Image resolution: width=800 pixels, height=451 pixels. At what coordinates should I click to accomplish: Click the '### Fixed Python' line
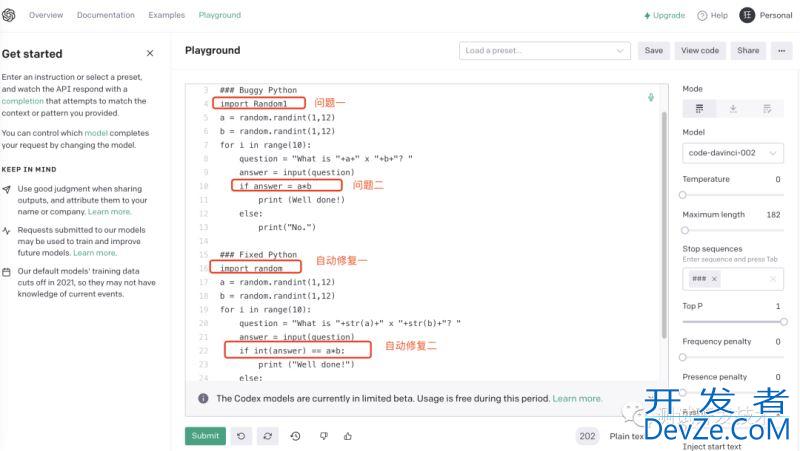[x=258, y=255]
